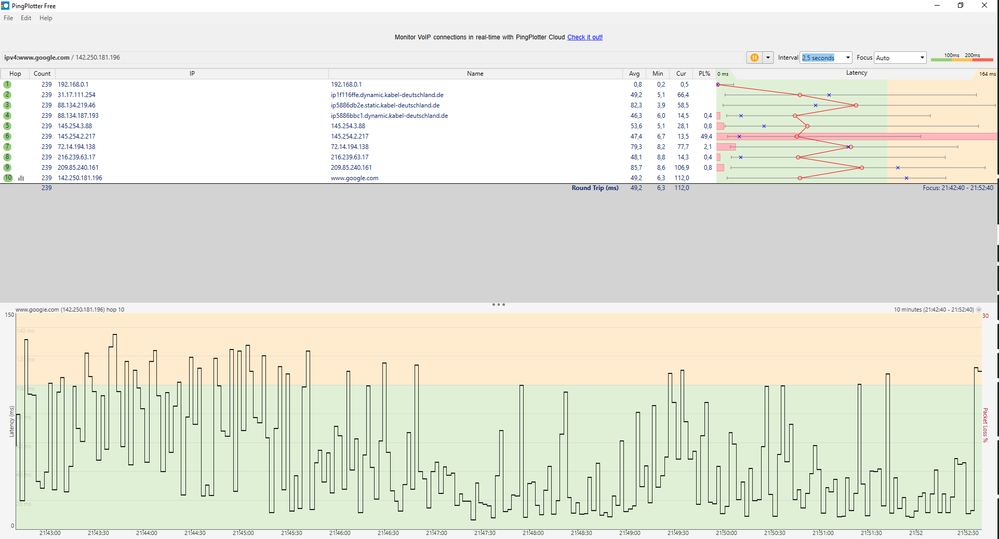The width and height of the screenshot is (999, 539).
Task: Select the hop 1 green circle icon
Action: click(8, 84)
